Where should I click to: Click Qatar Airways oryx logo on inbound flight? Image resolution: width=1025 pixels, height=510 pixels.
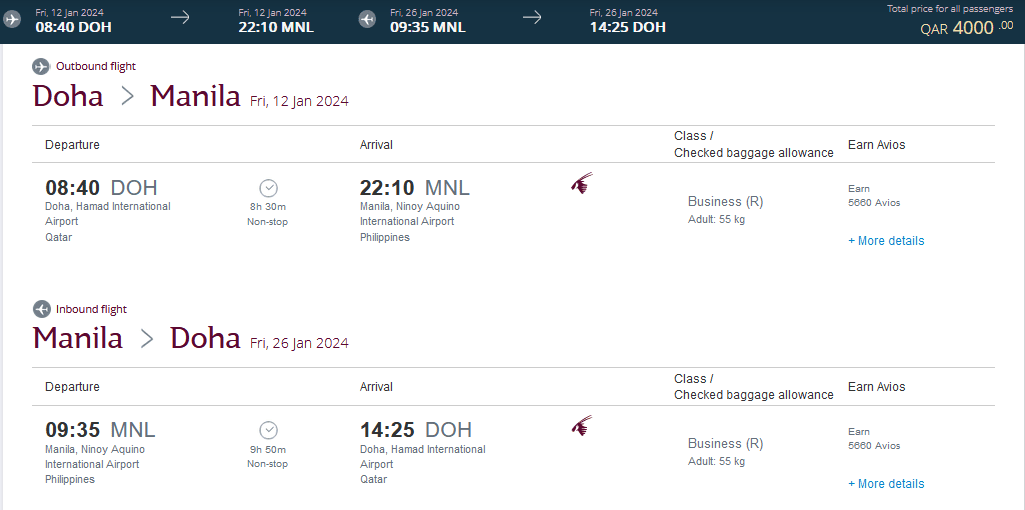[x=581, y=426]
